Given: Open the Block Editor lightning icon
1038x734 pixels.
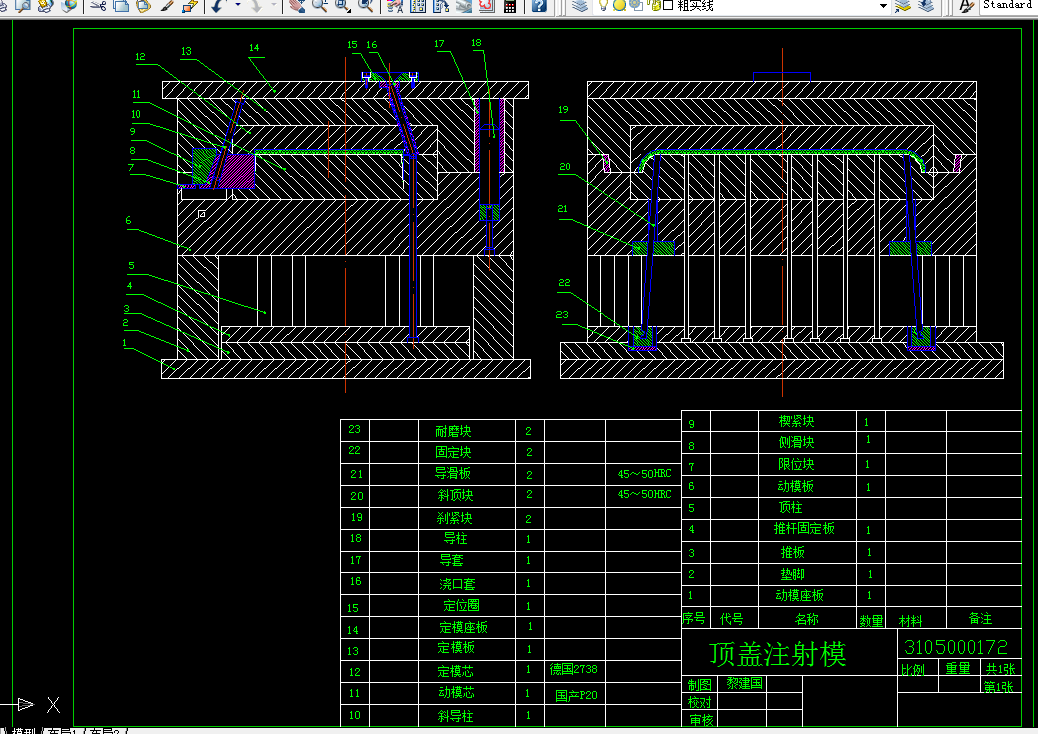Looking at the screenshot, I should click(190, 6).
